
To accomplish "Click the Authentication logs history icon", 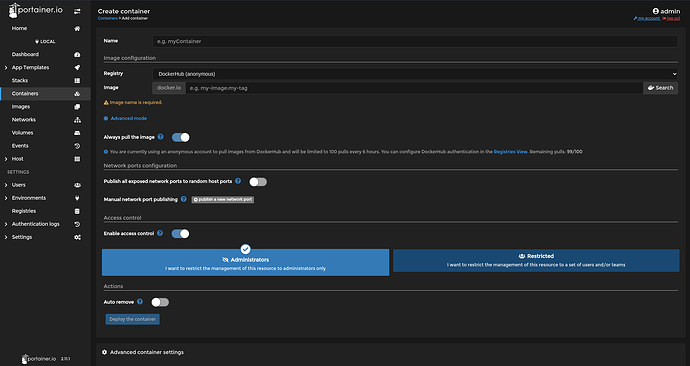I will (x=77, y=224).
